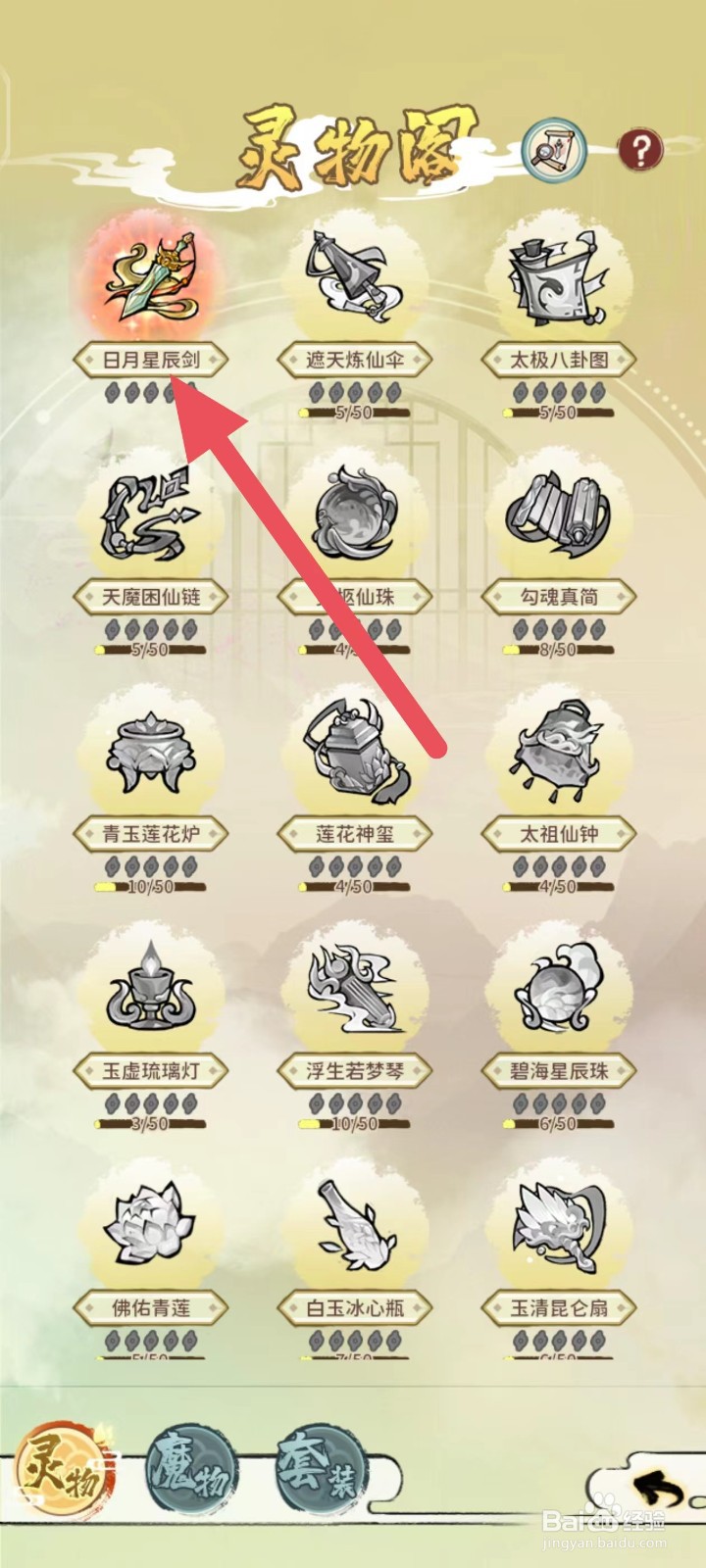Open the 玉虚琉璃灯 lamp item
Screen dimensions: 706x1568
point(150,990)
